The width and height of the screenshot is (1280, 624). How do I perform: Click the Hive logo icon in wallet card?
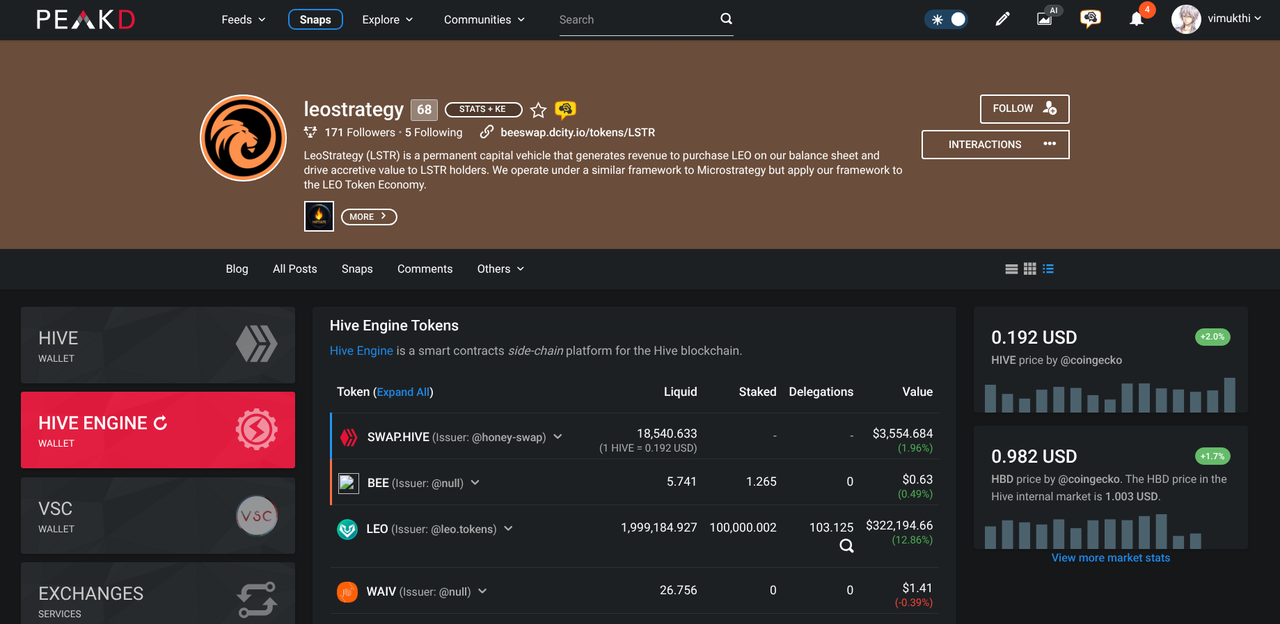tap(257, 344)
